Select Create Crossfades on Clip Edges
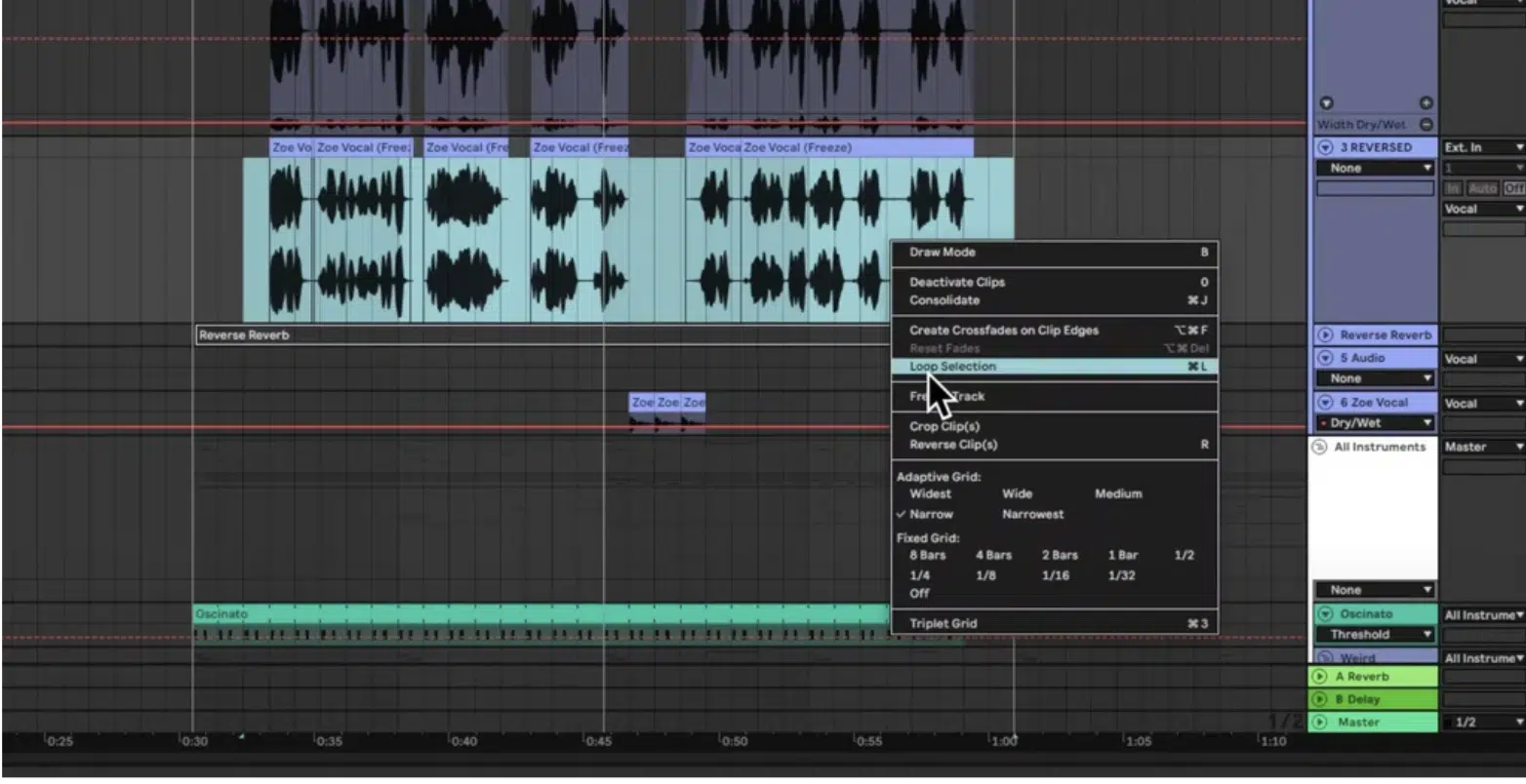The height and width of the screenshot is (784, 1526). click(x=1055, y=331)
